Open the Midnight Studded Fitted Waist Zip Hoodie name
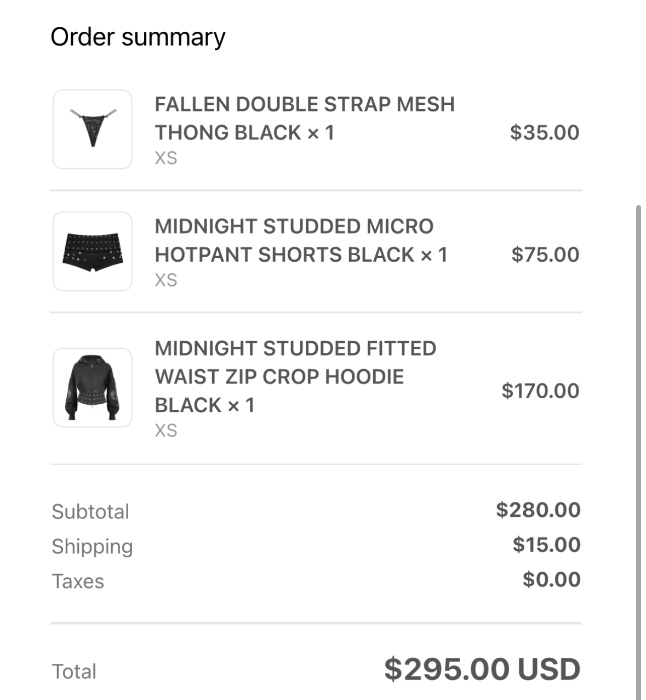This screenshot has height=700, width=646. [295, 376]
